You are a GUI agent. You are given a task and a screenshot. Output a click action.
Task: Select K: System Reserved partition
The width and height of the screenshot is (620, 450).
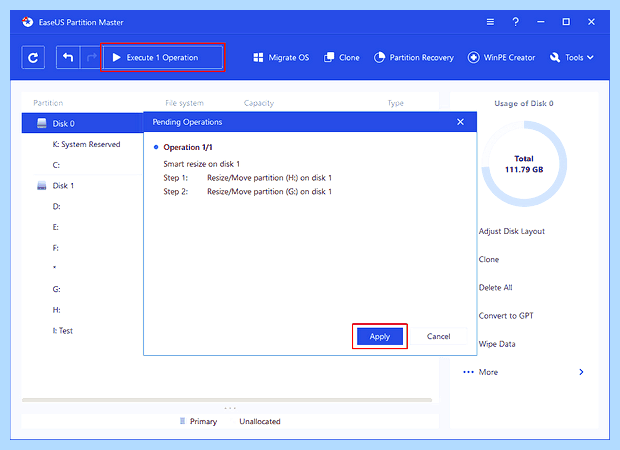pyautogui.click(x=86, y=144)
